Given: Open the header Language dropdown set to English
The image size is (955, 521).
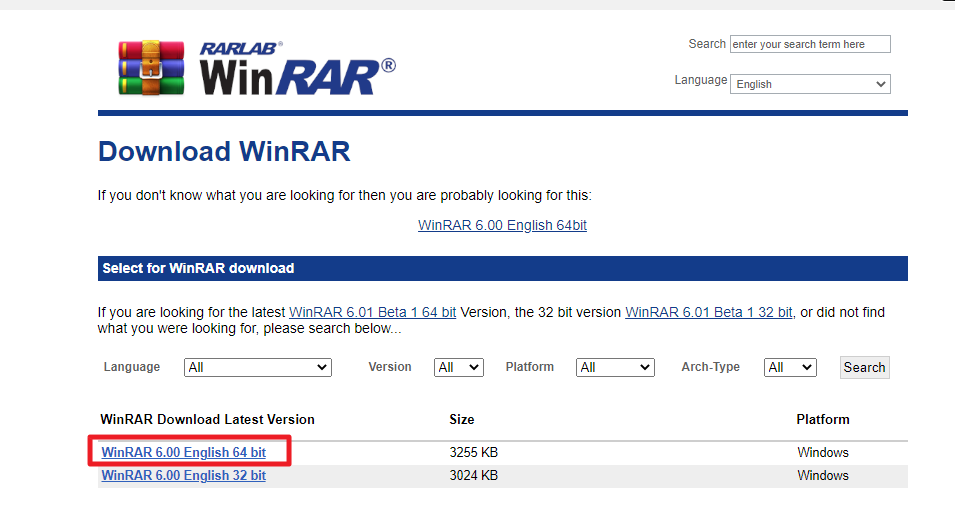Looking at the screenshot, I should (810, 84).
